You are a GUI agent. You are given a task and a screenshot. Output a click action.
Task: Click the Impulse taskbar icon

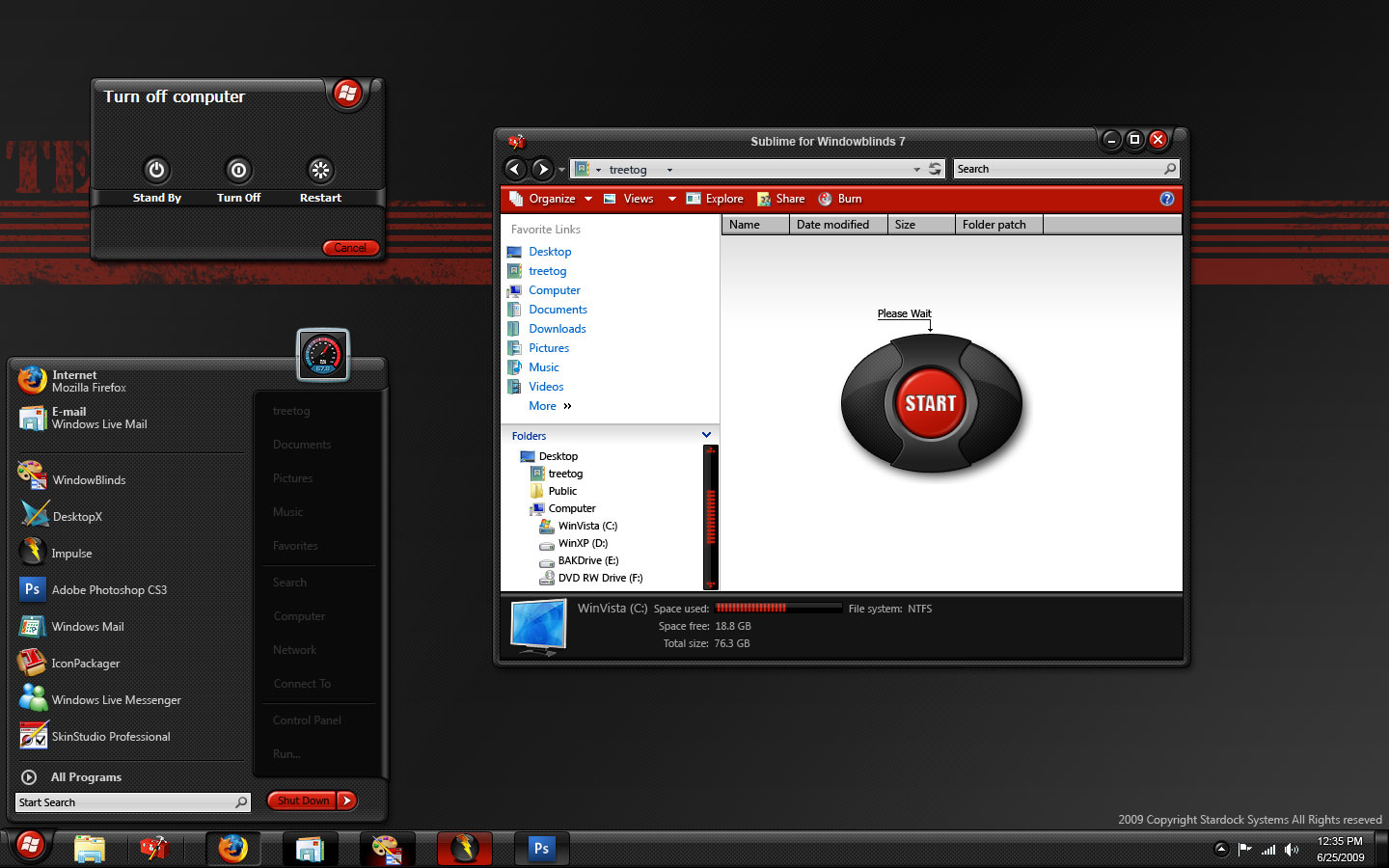pos(465,849)
